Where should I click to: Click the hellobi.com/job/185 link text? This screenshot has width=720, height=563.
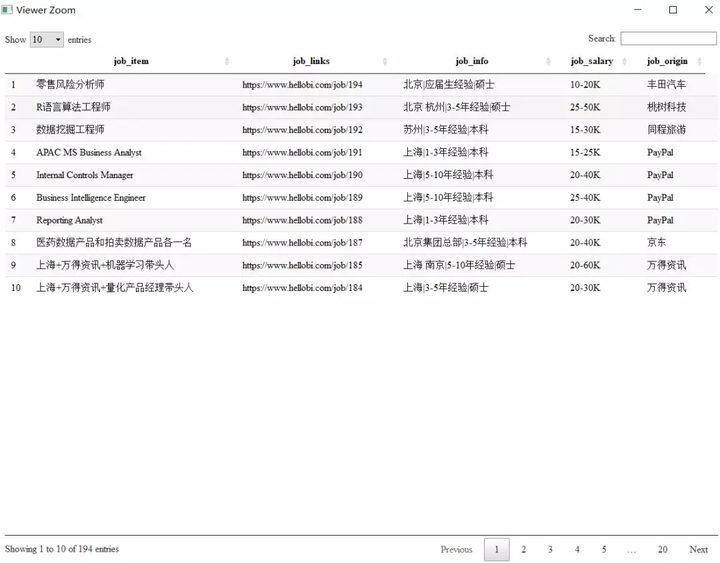[302, 265]
